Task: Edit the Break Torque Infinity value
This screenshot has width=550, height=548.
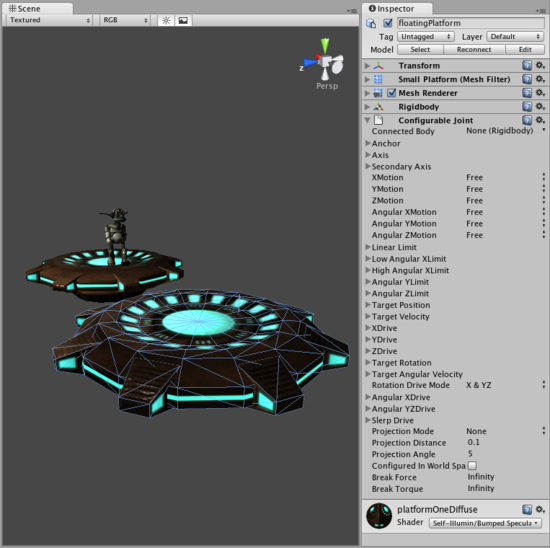Action: pyautogui.click(x=505, y=488)
